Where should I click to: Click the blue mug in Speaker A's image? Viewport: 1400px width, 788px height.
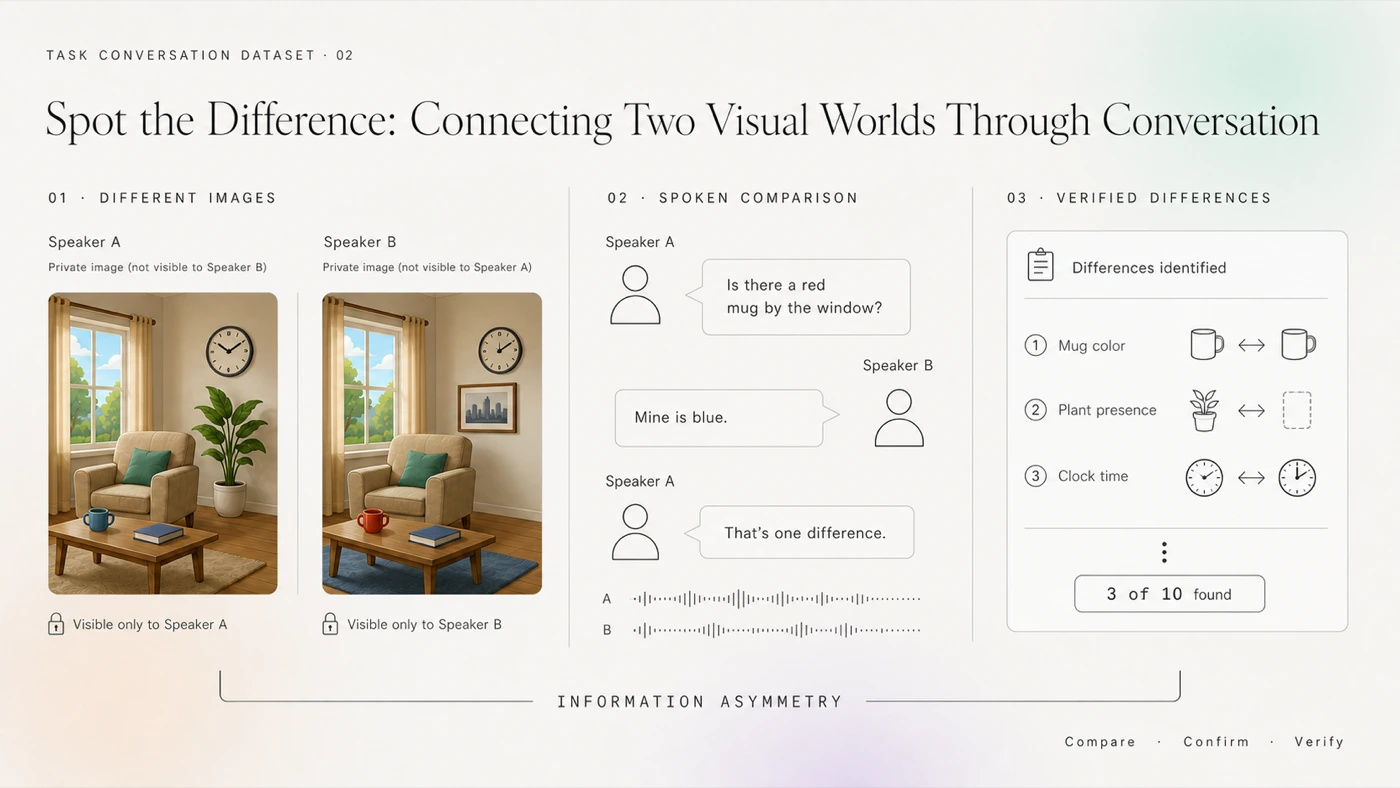pos(98,519)
